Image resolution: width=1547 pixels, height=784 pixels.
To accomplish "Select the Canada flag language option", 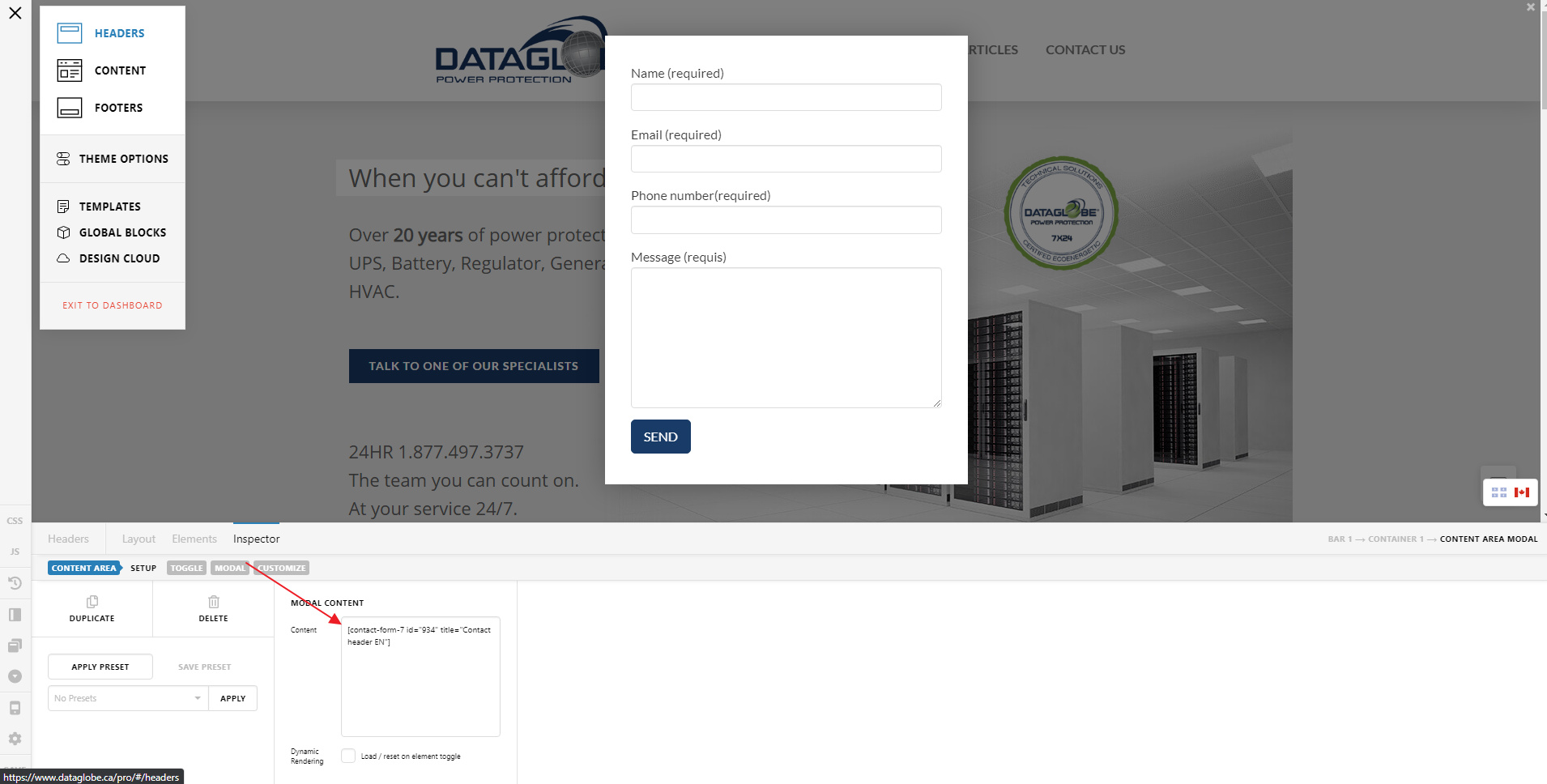I will 1522,492.
